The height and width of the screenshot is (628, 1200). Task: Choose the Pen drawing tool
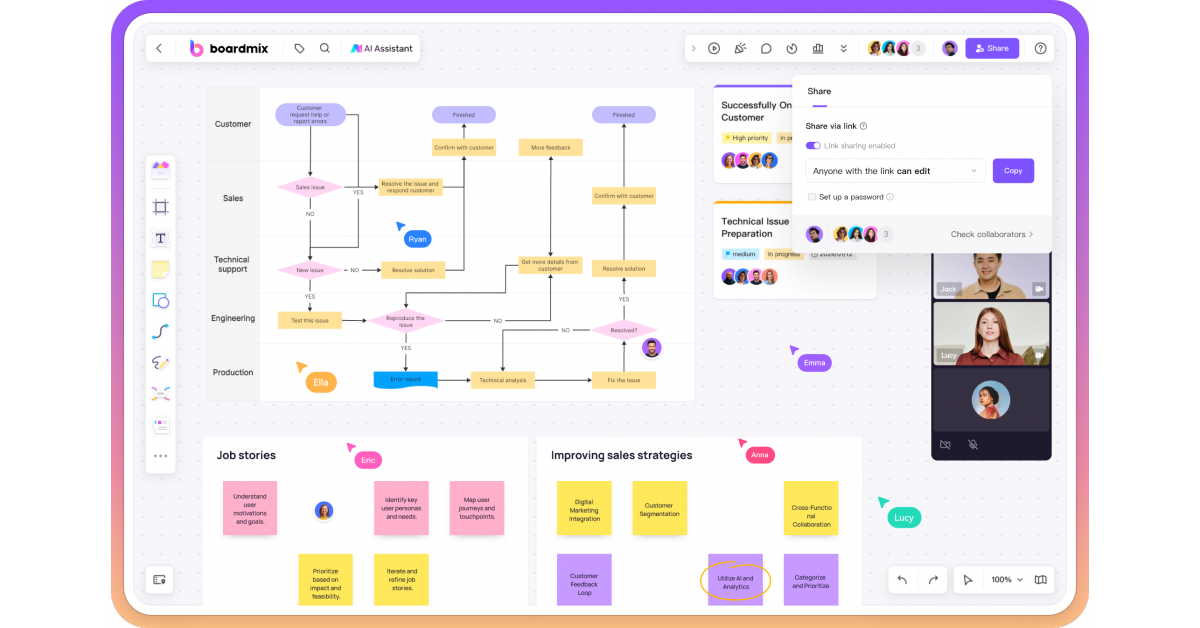(160, 362)
